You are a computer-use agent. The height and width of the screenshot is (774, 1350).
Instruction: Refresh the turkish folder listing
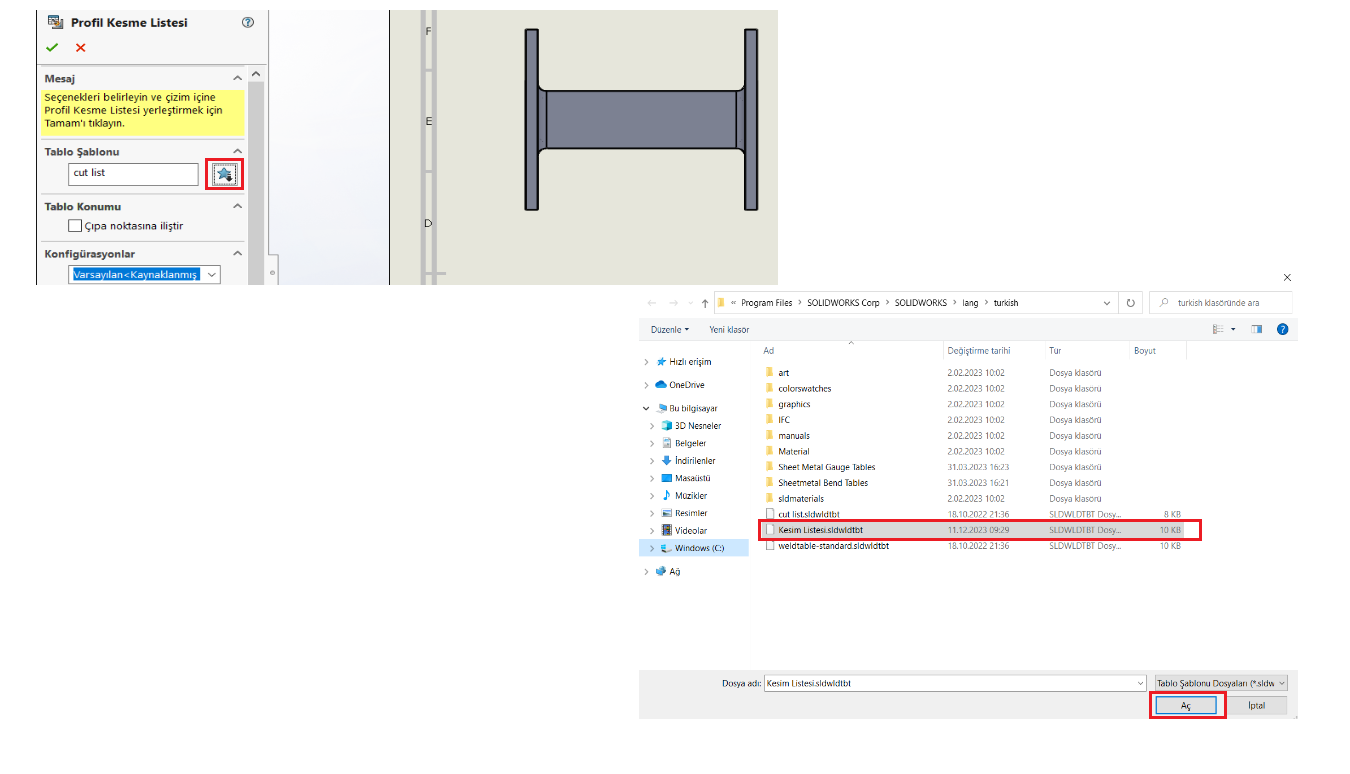tap(1131, 303)
